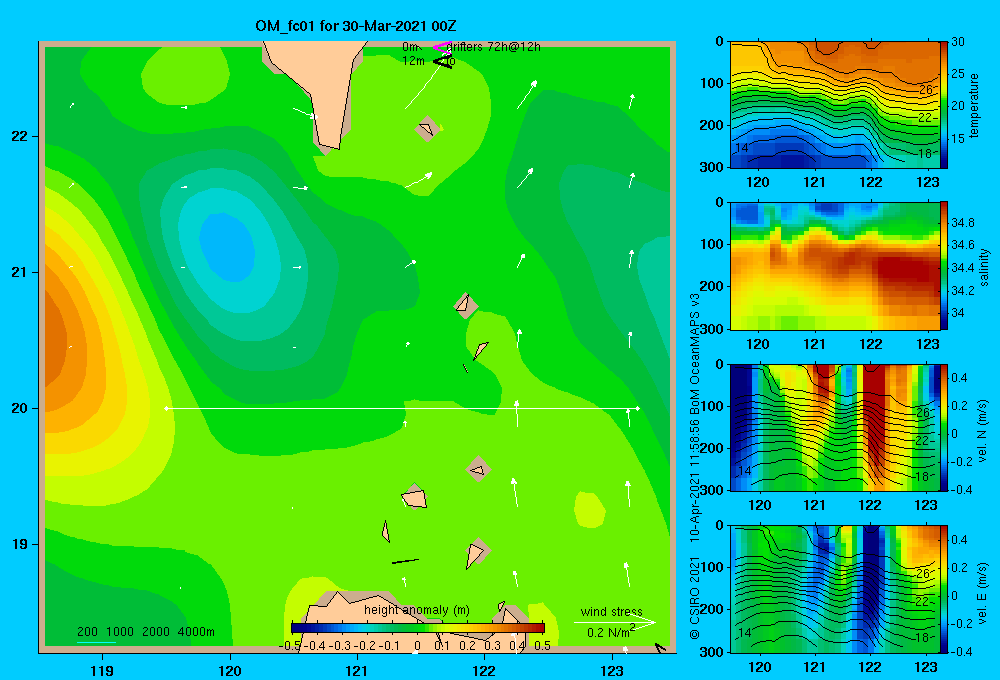1000x680 pixels.
Task: Click the "temperature" axis label
Action: (x=974, y=105)
